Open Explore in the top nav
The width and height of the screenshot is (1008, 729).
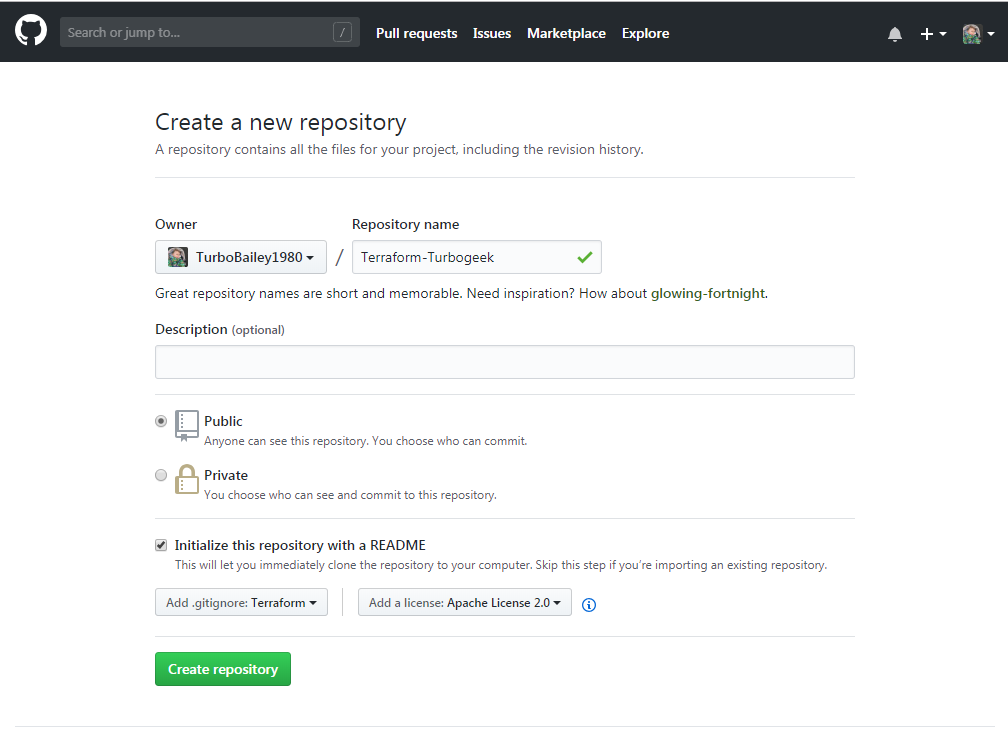tap(645, 33)
